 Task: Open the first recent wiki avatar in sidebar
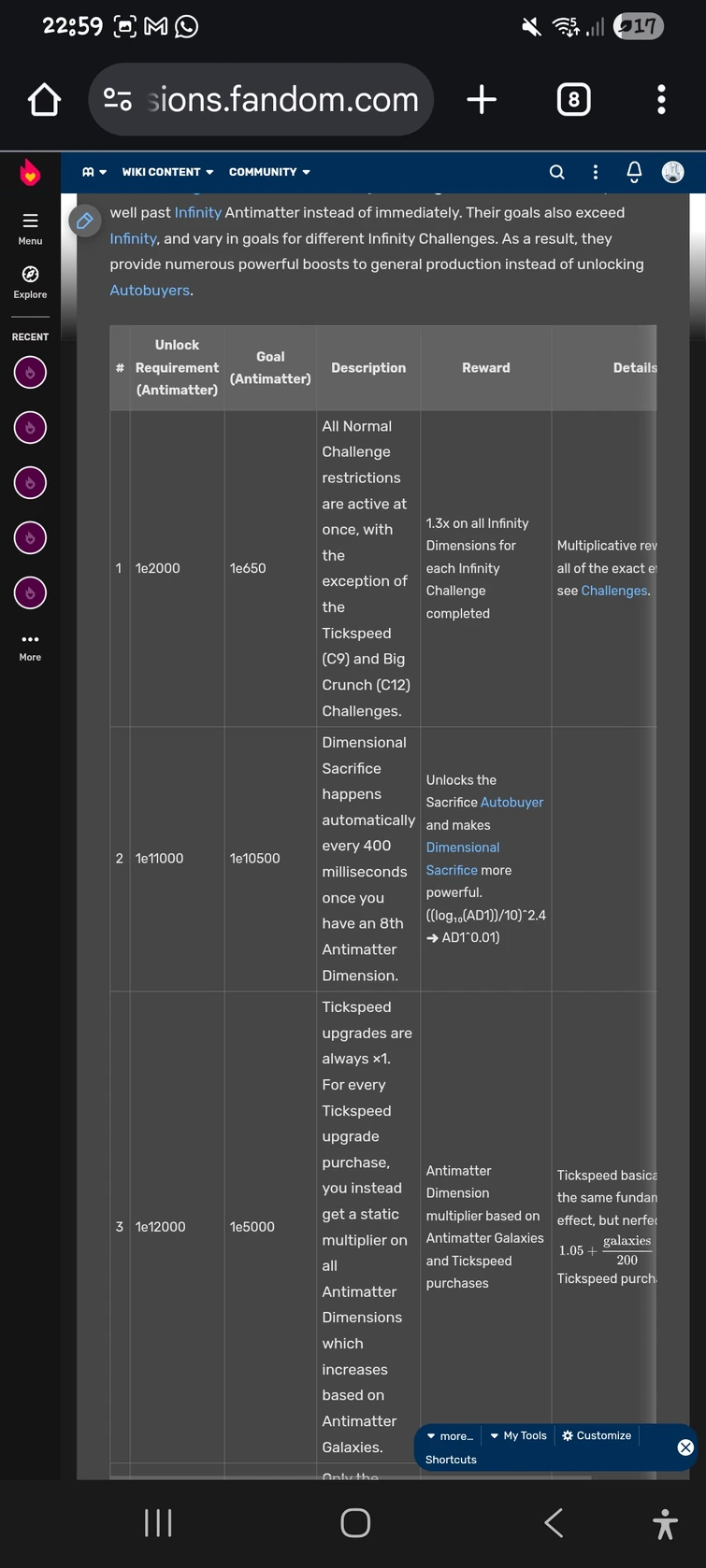pos(29,372)
